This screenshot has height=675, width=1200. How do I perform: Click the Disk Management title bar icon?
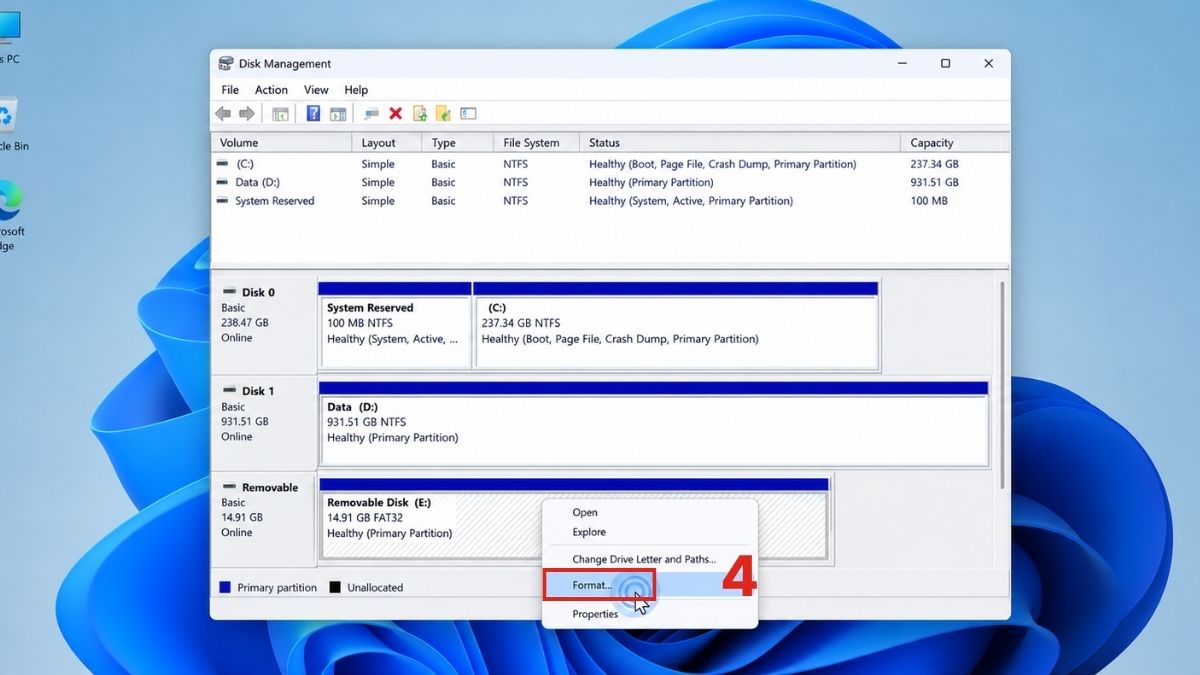[226, 63]
